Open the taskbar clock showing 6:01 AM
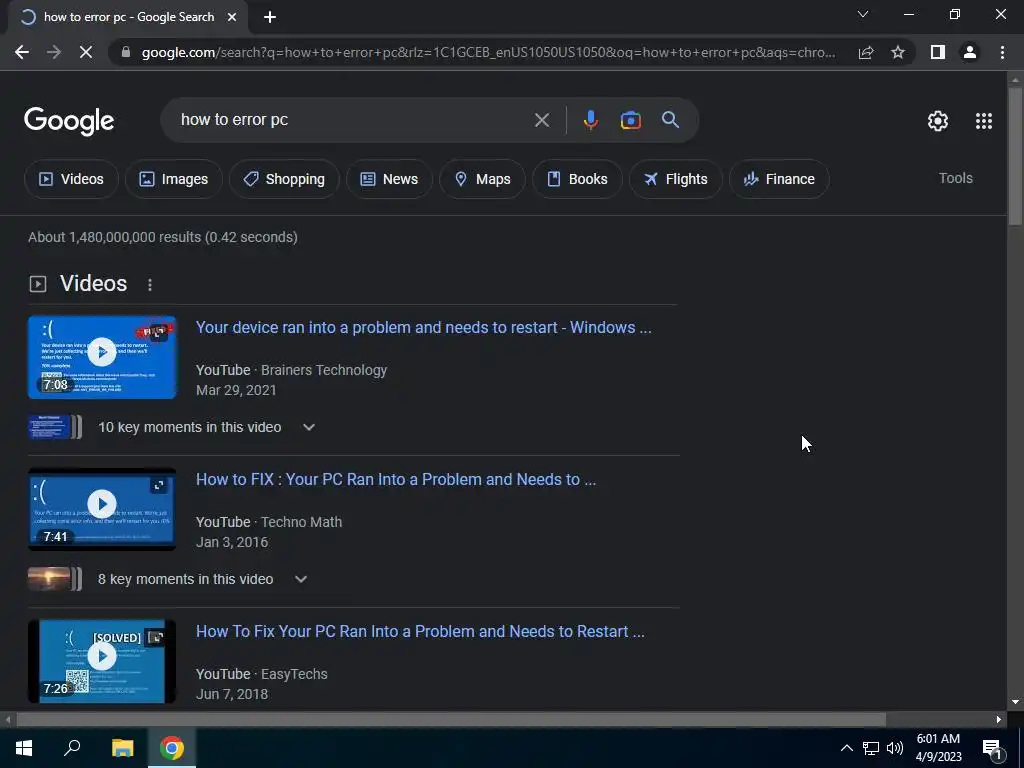1024x768 pixels. point(938,748)
